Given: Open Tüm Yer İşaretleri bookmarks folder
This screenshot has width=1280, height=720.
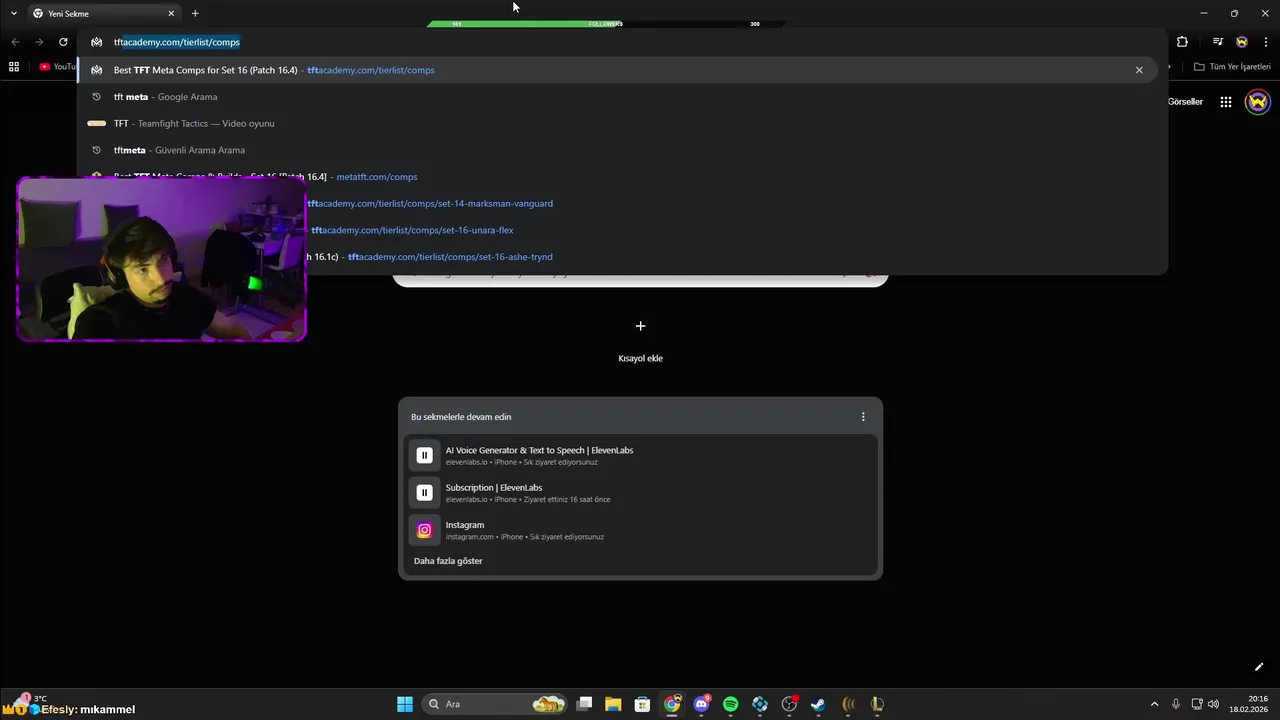Looking at the screenshot, I should coord(1232,67).
